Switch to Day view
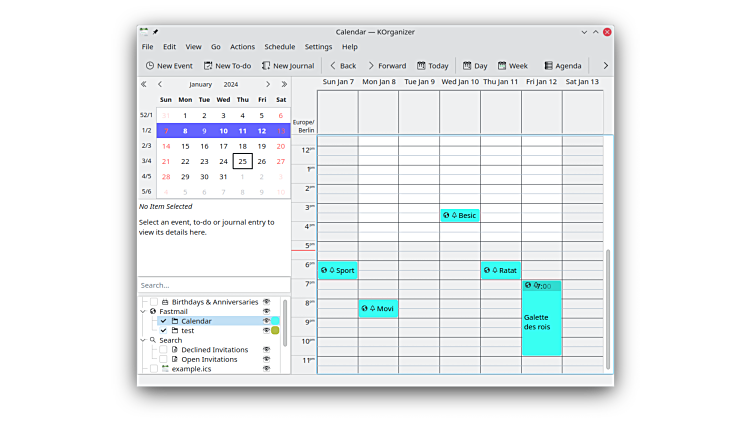This screenshot has width=752, height=423. click(474, 66)
